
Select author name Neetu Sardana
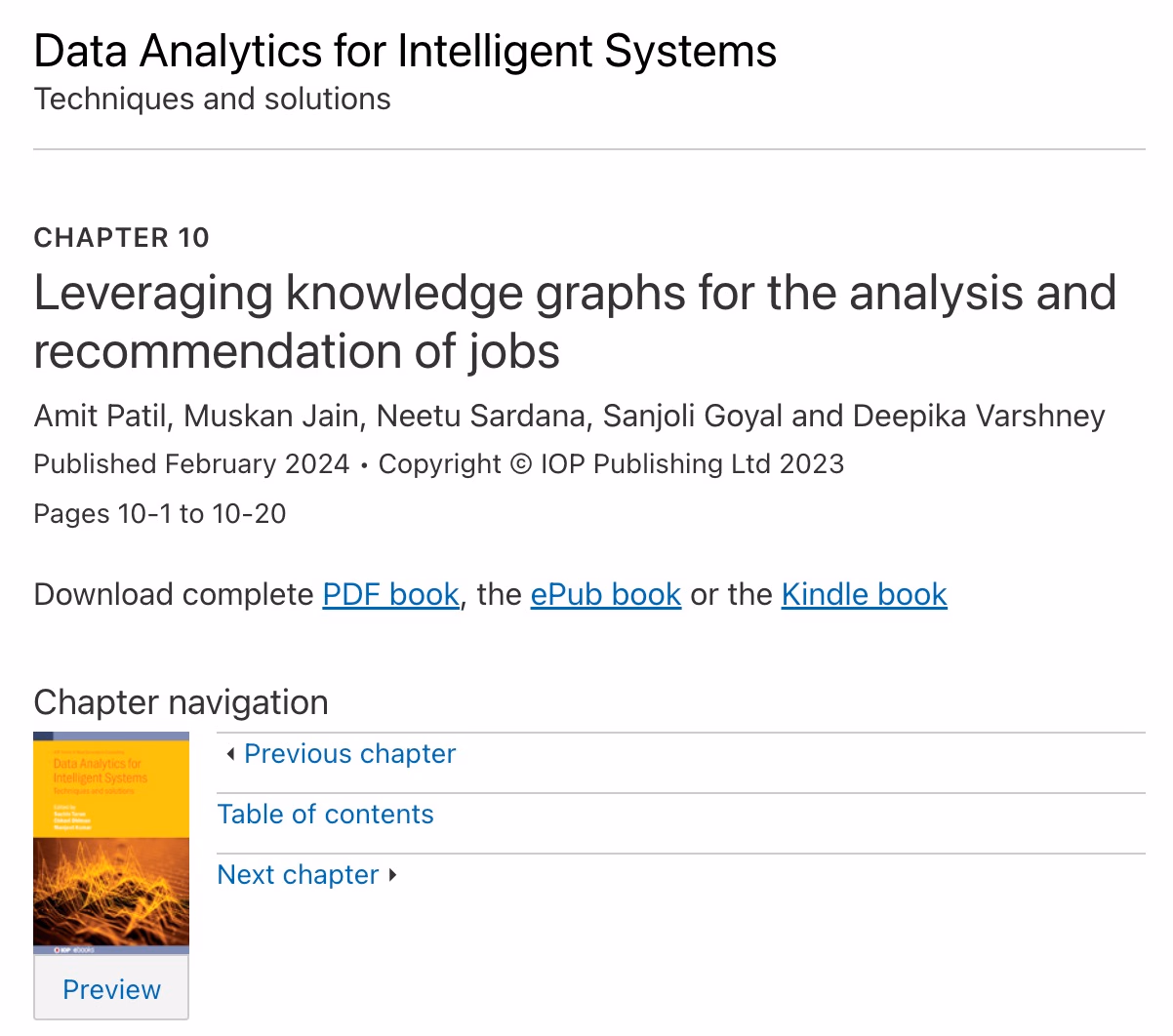click(x=482, y=416)
